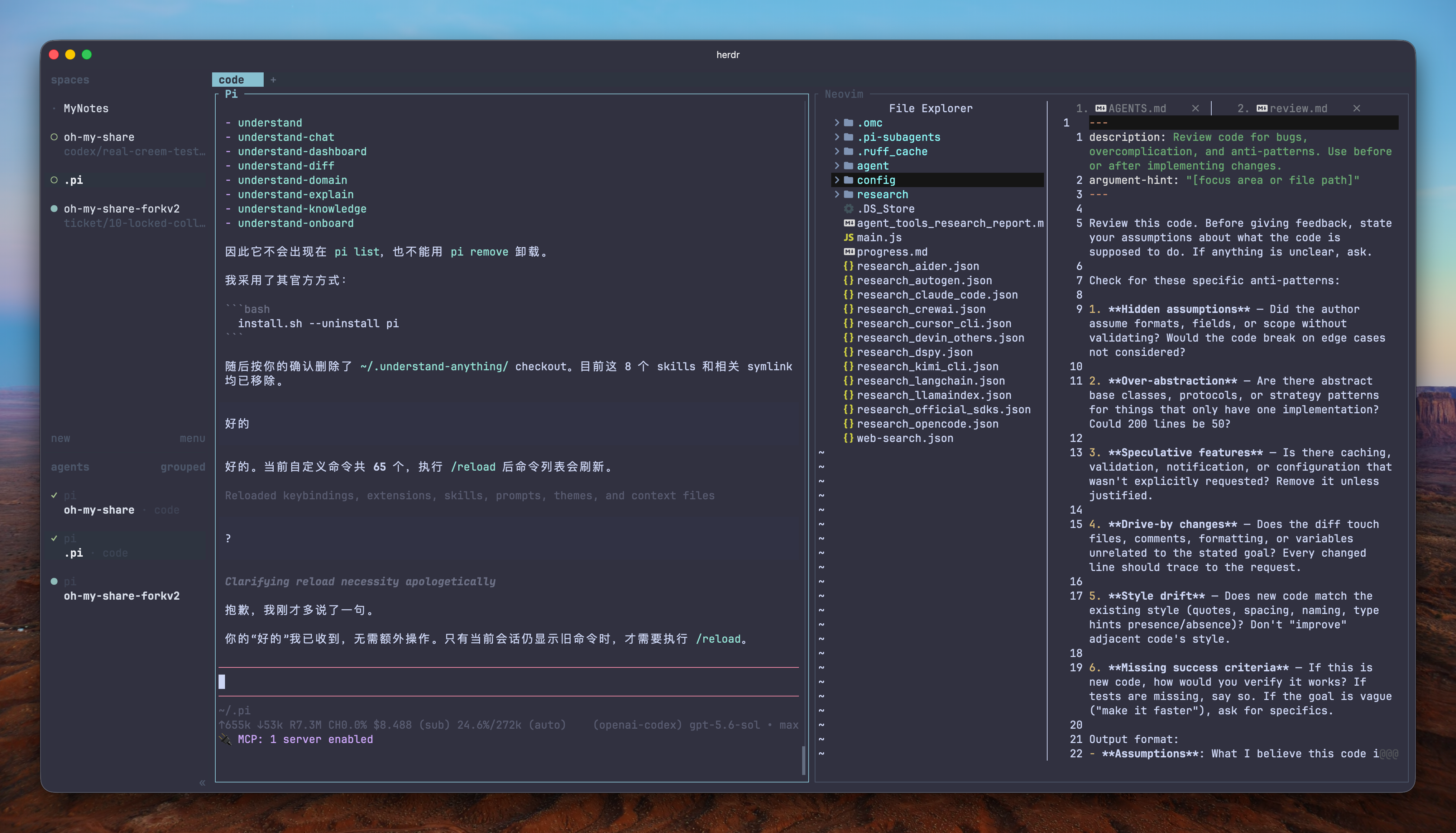The width and height of the screenshot is (1456, 833).
Task: Click the JSON braces icon for research_kimi_cli.json
Action: click(849, 366)
